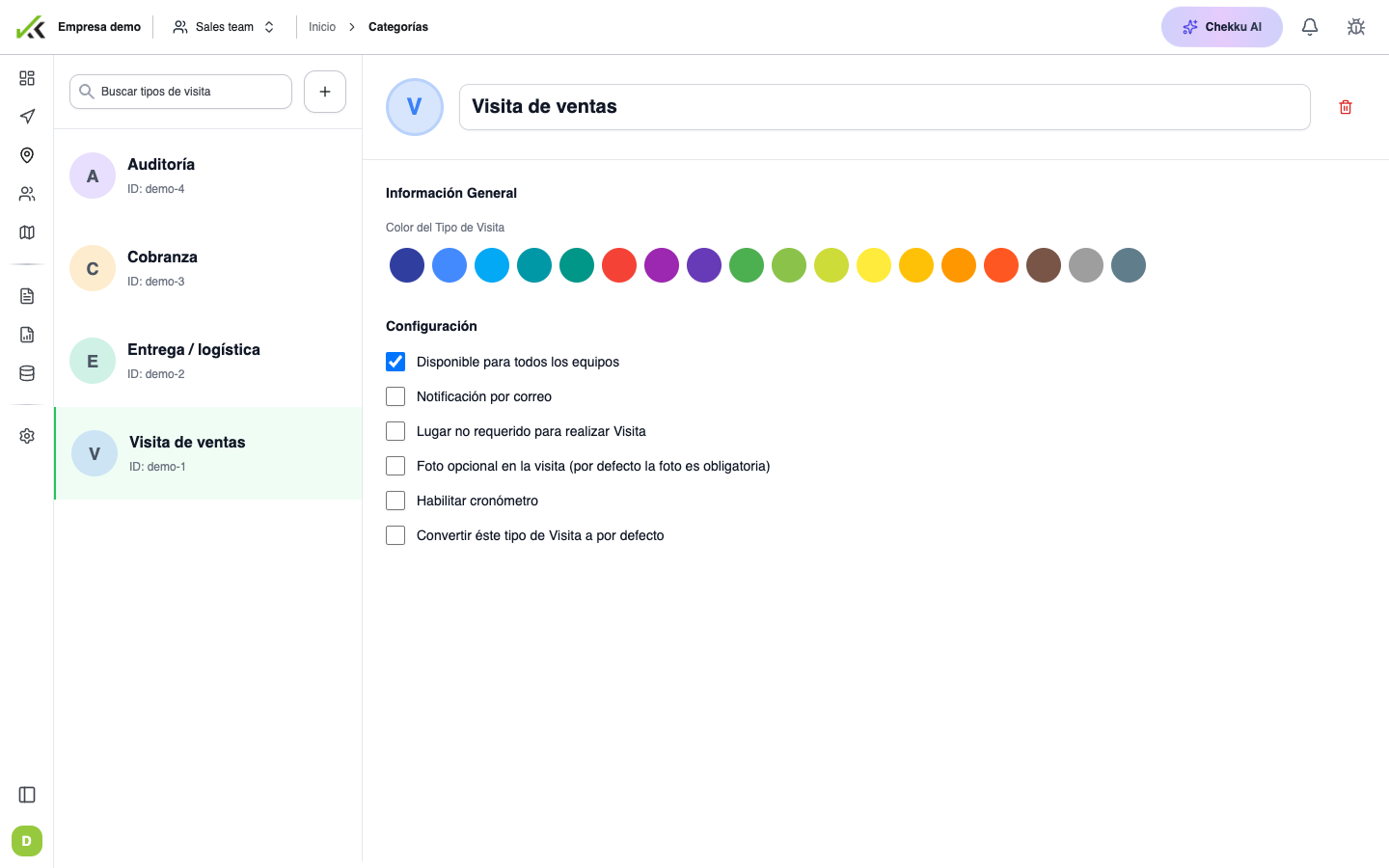Pick the lime color swatch

831,265
